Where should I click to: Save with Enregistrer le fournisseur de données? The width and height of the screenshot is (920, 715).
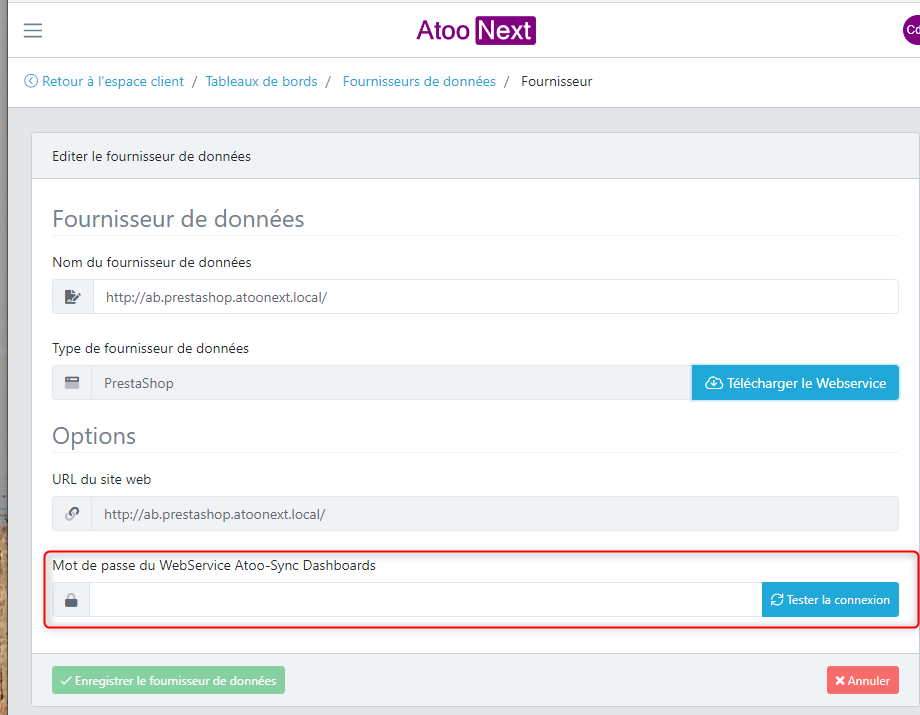(x=168, y=680)
